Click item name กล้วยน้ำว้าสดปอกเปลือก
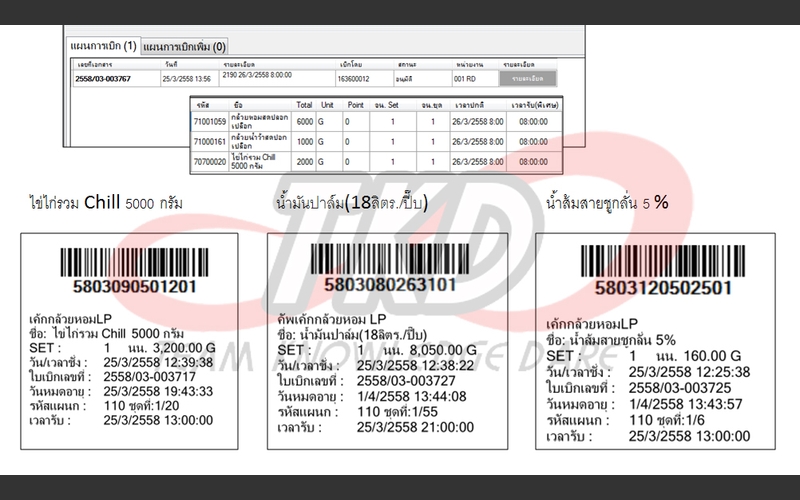 259,141
